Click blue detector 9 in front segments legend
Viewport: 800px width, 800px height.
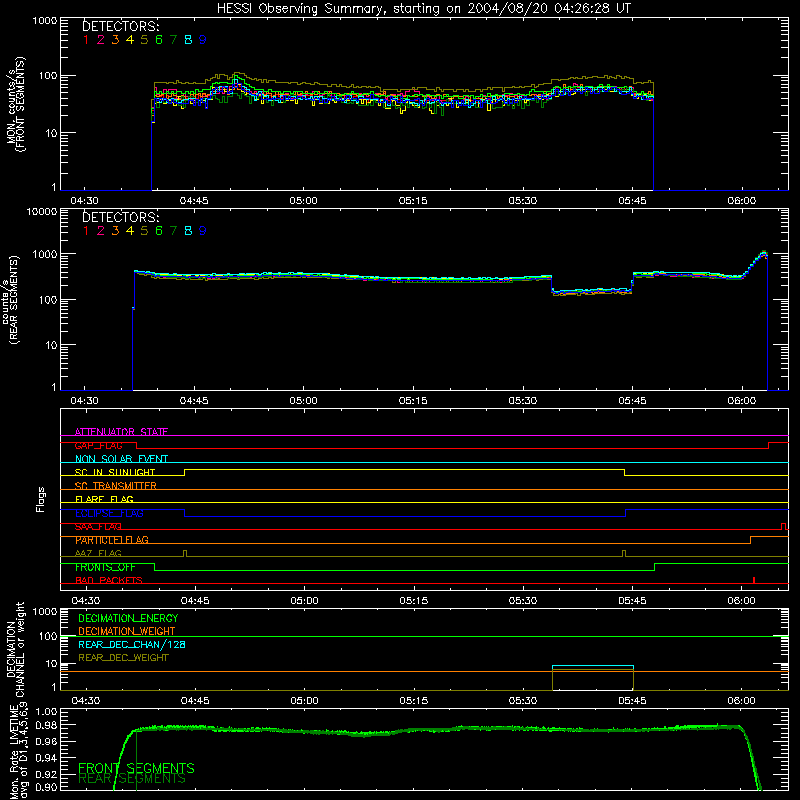203,40
